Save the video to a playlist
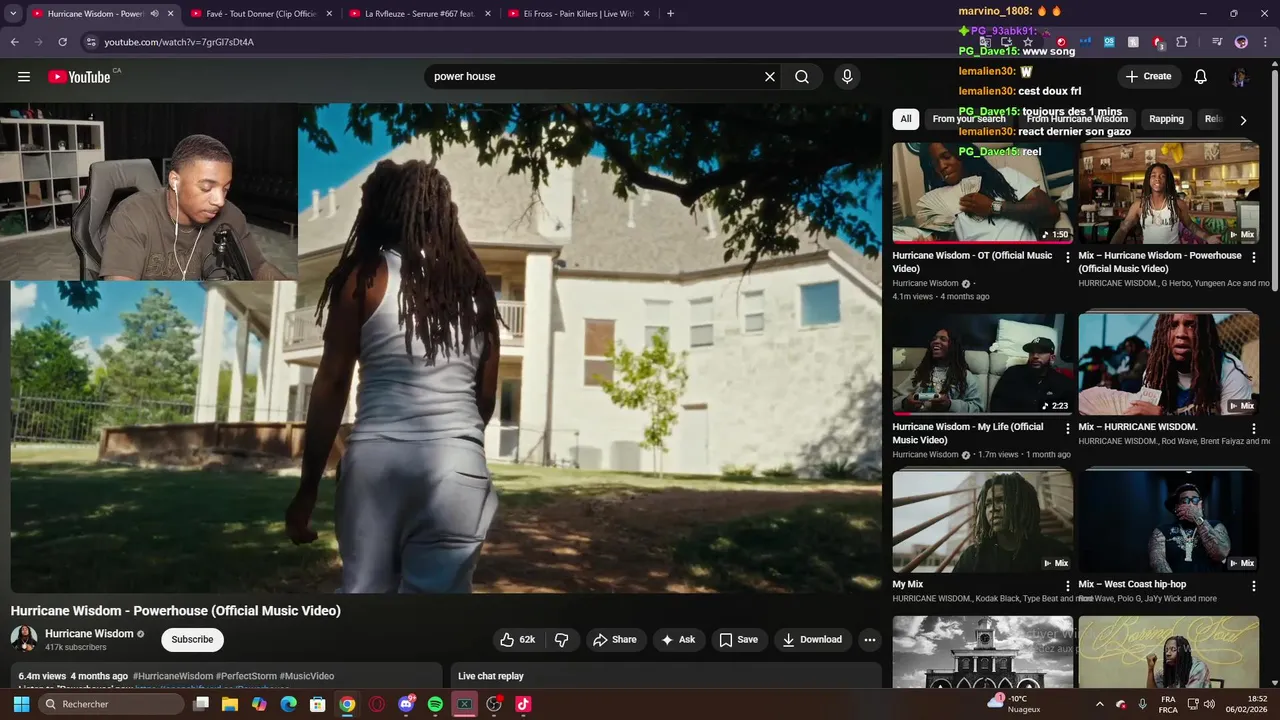This screenshot has width=1280, height=720. 739,640
